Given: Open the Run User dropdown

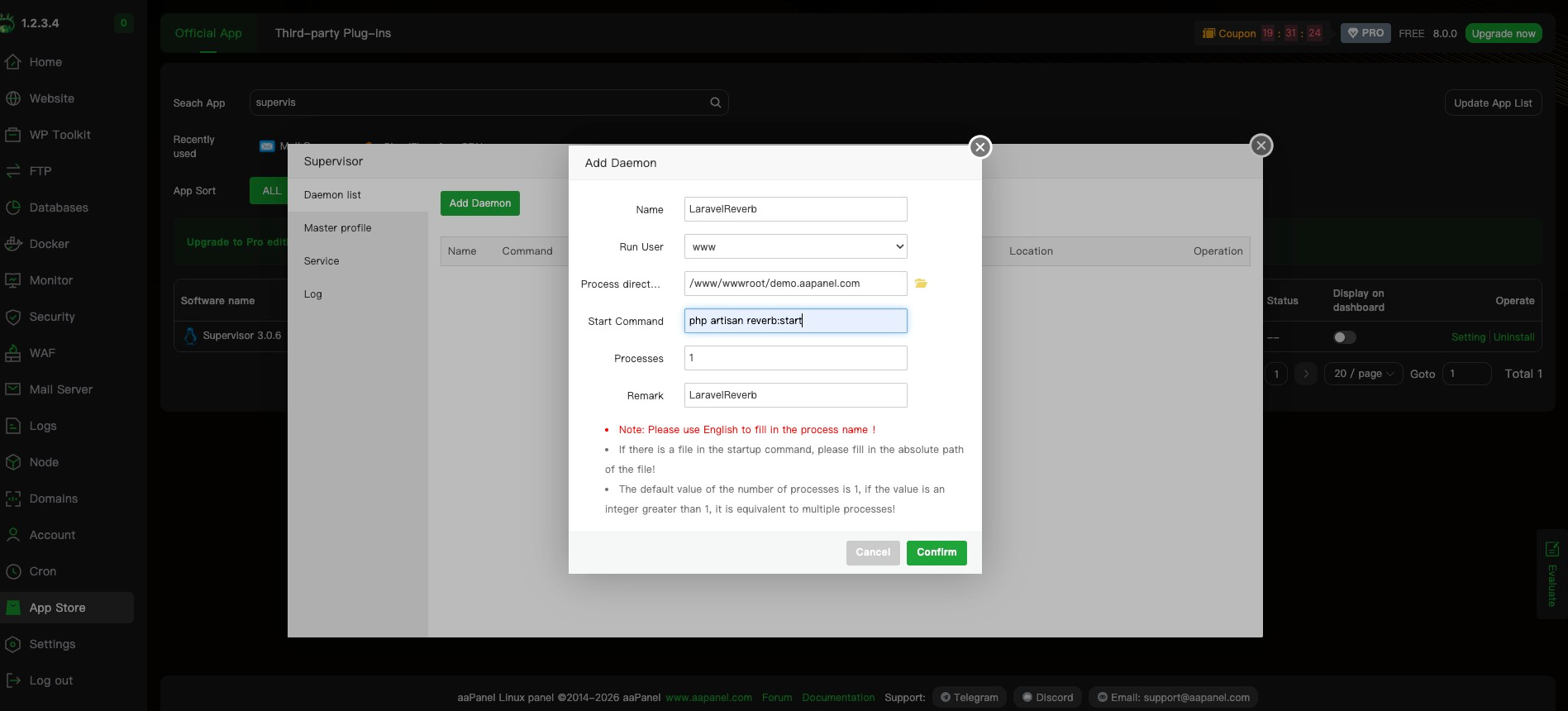Looking at the screenshot, I should (x=796, y=246).
